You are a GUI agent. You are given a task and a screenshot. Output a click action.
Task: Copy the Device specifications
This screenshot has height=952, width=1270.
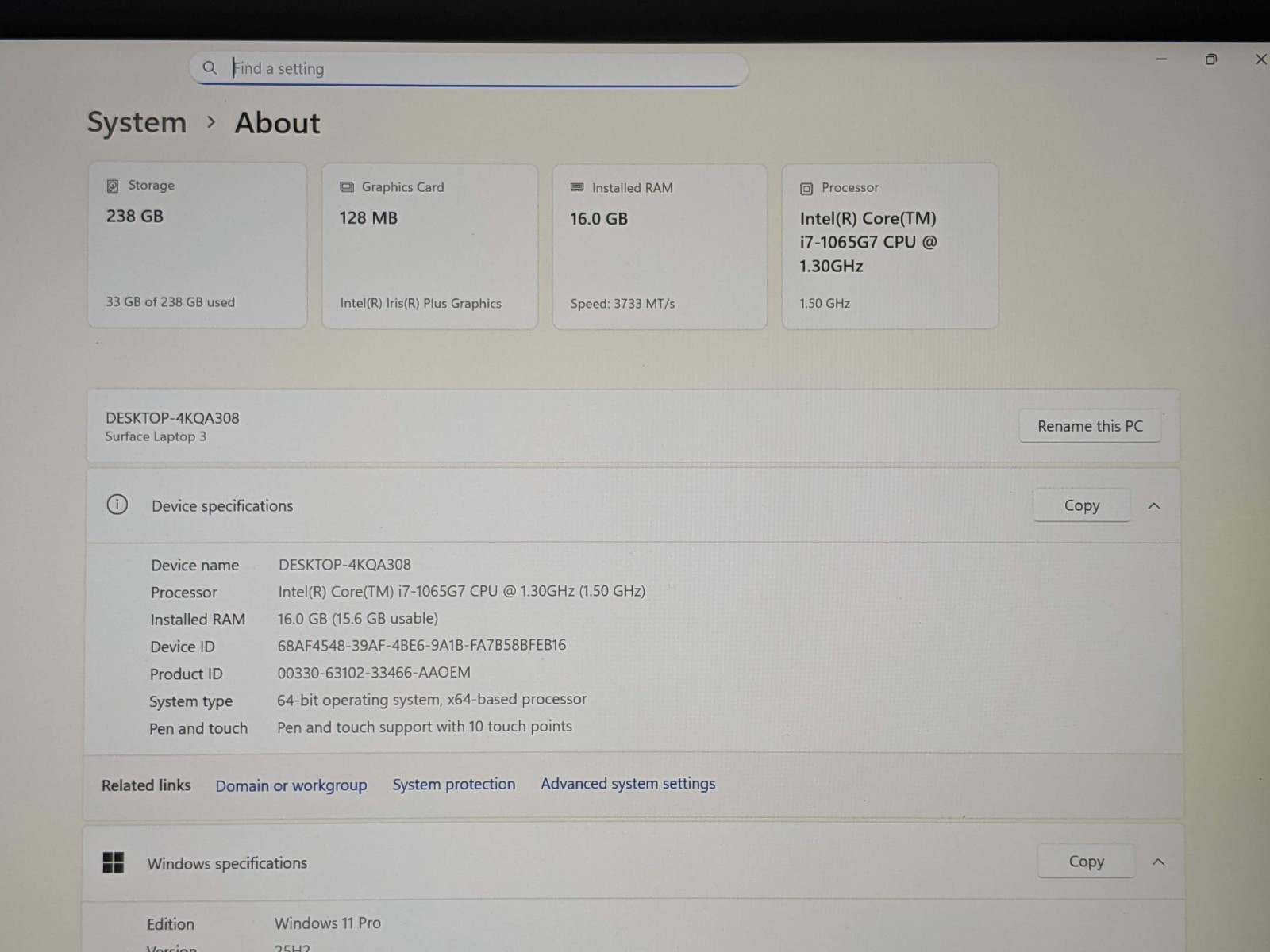click(x=1082, y=505)
